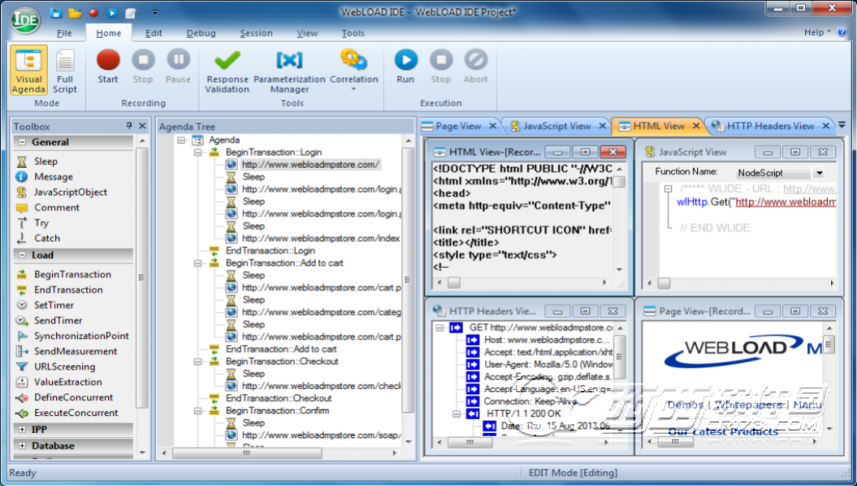Select EndTransaction in the Toolbox
The height and width of the screenshot is (486, 857).
pyautogui.click(x=68, y=289)
